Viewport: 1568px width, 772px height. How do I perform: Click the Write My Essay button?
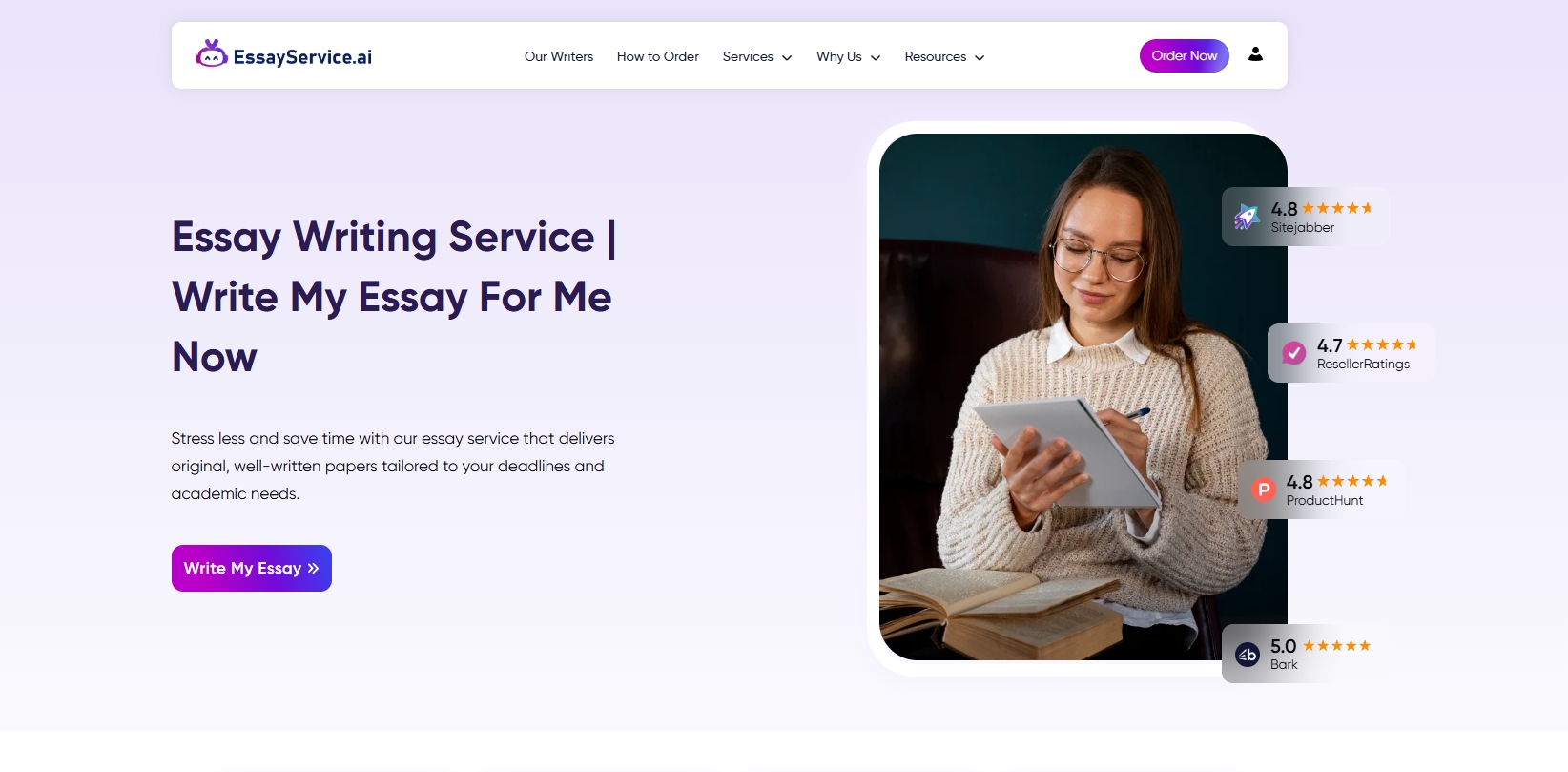pyautogui.click(x=252, y=568)
